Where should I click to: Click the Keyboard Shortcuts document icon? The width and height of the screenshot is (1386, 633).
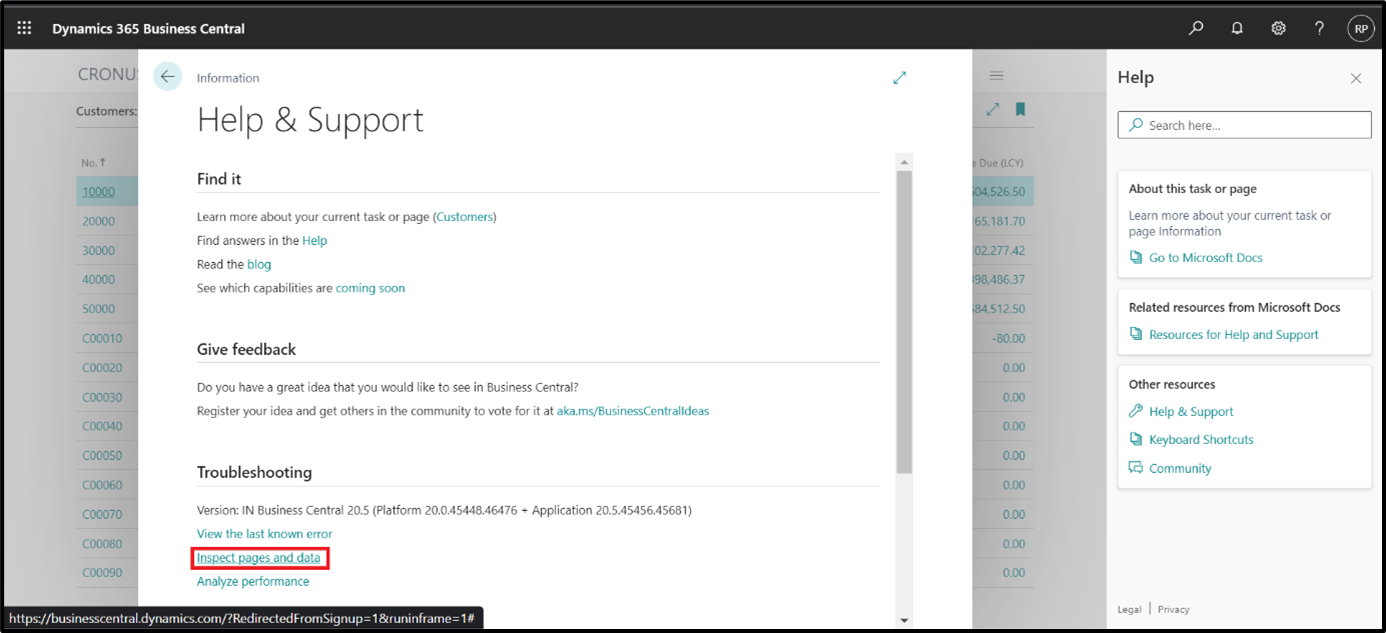tap(1135, 439)
